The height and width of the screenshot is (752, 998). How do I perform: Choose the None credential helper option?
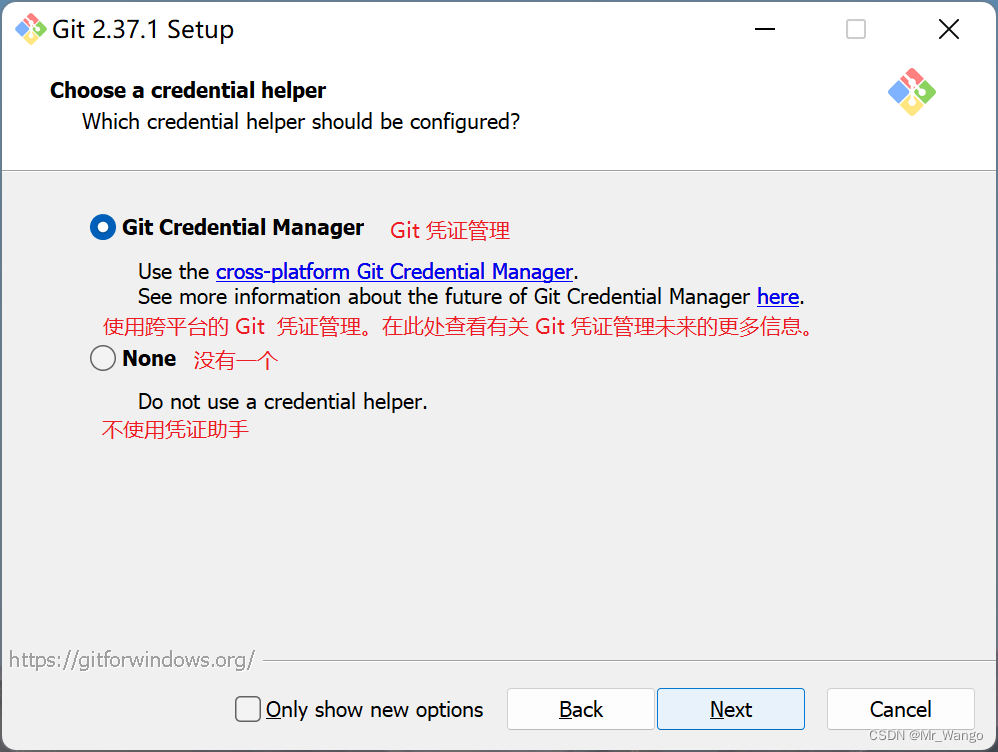point(102,358)
